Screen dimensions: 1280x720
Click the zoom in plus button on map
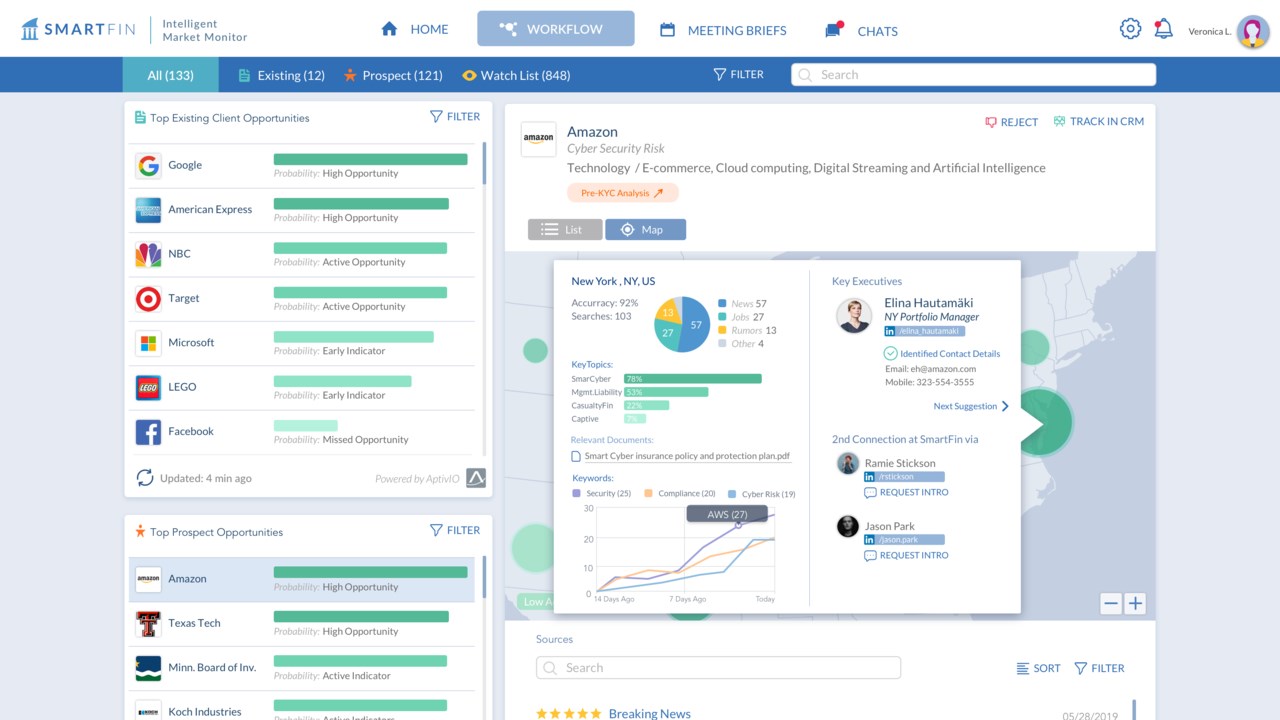click(x=1135, y=603)
